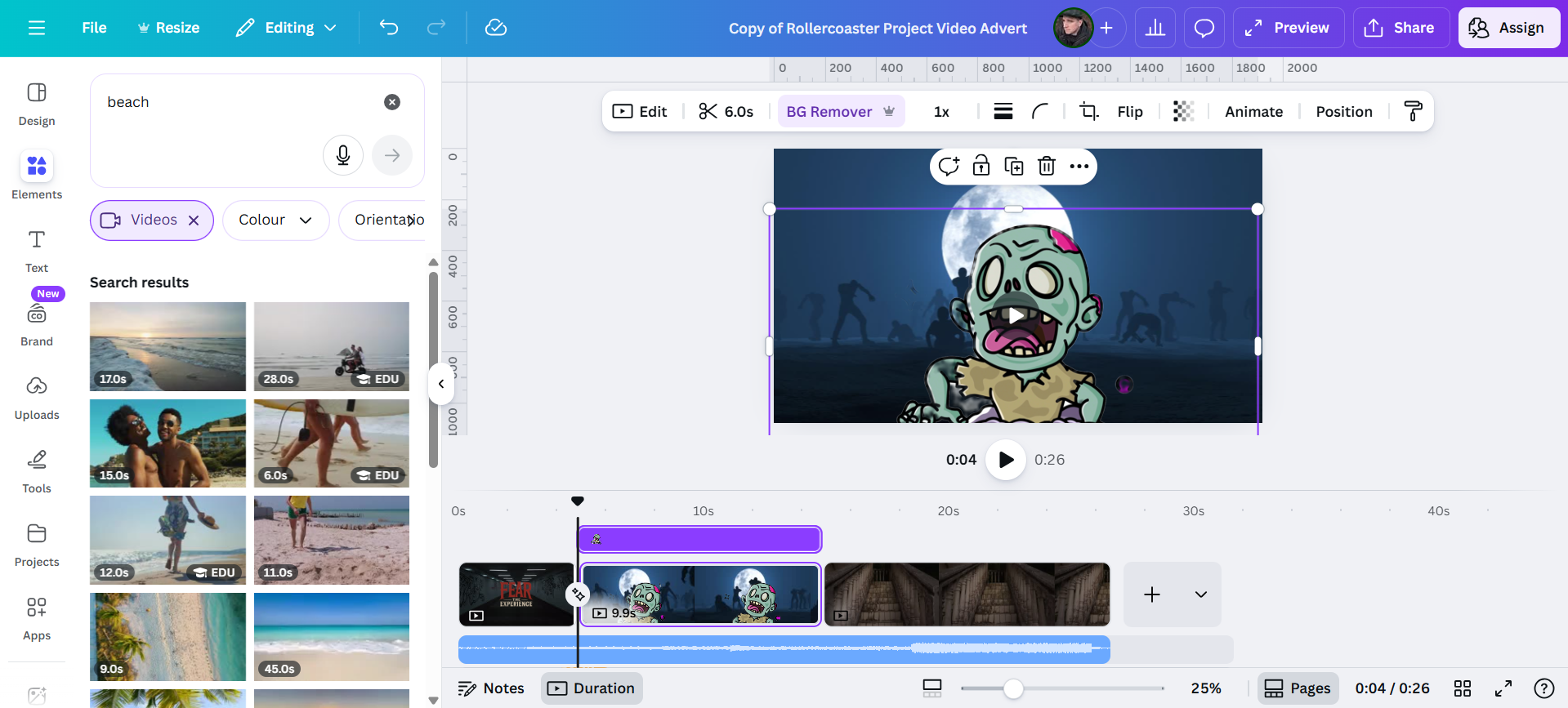This screenshot has height=708, width=1568.
Task: Toggle the Pages view button
Action: click(x=1298, y=688)
